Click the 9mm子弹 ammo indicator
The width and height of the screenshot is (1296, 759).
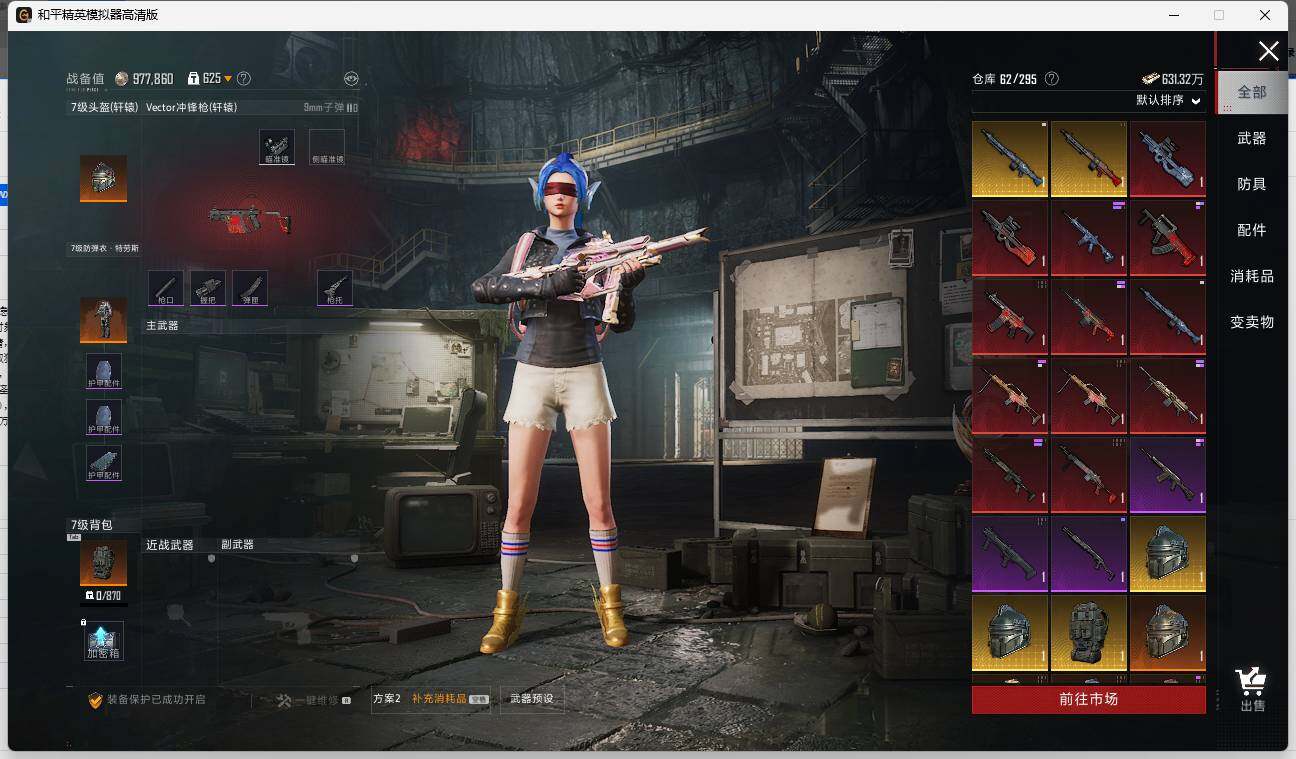pyautogui.click(x=330, y=107)
